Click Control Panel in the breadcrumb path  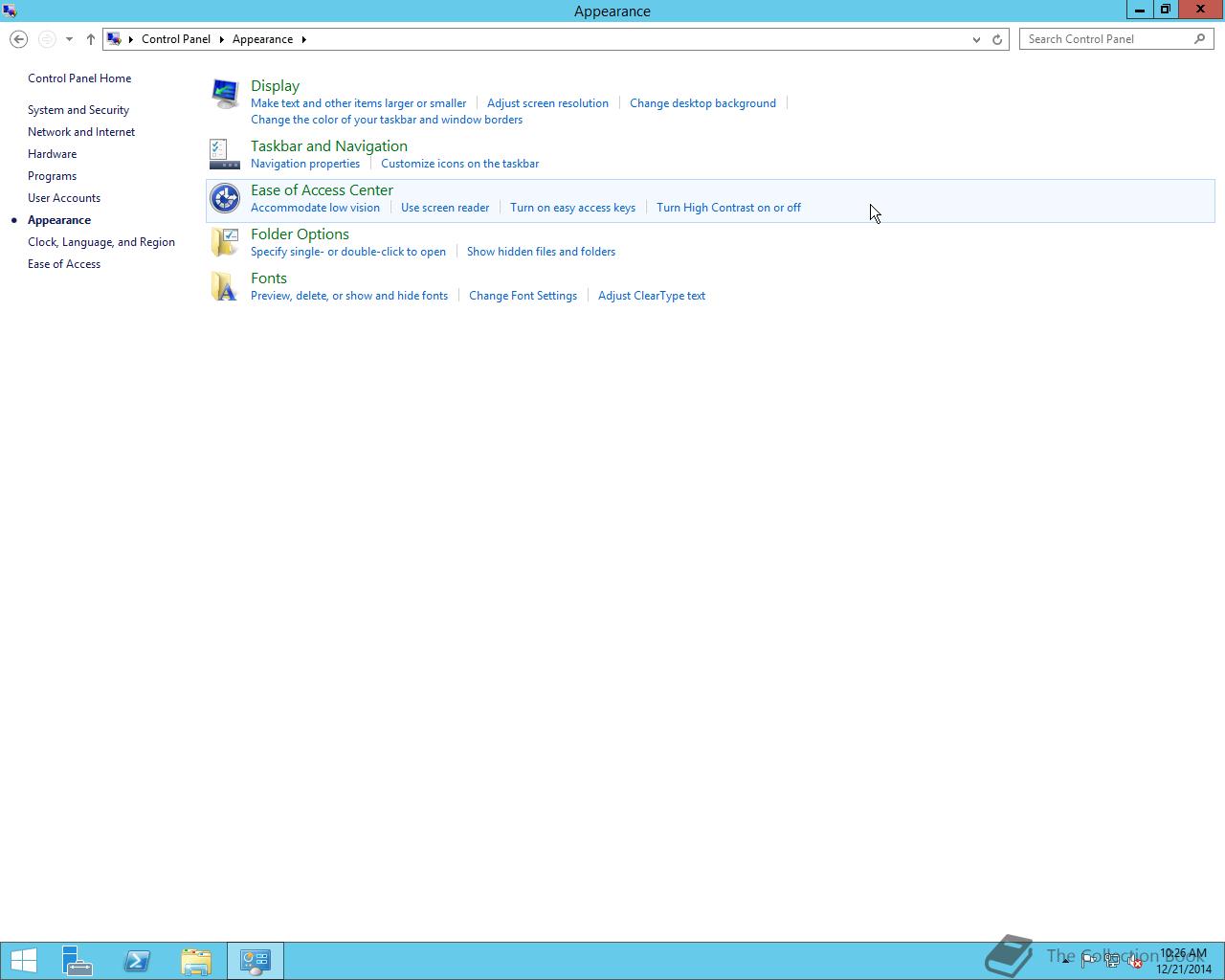[x=176, y=39]
